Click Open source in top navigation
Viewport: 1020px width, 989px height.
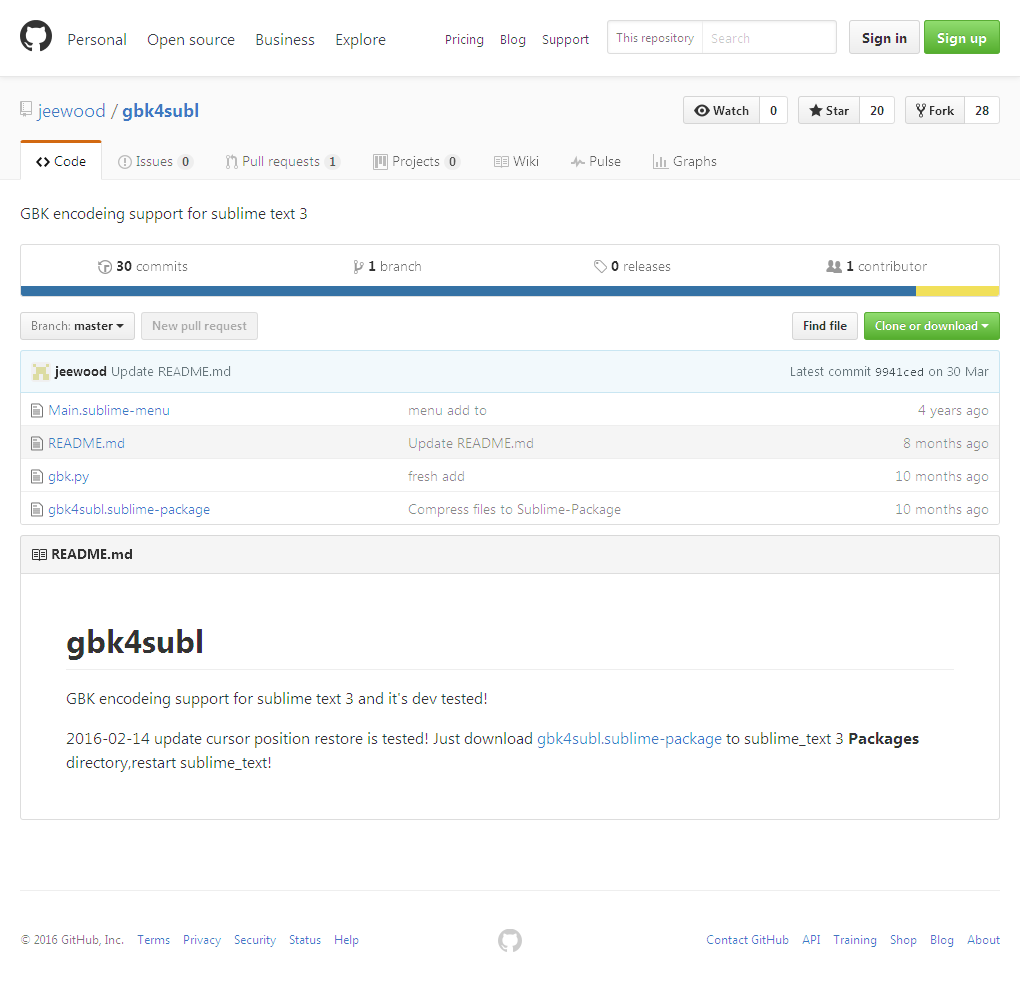pyautogui.click(x=191, y=40)
